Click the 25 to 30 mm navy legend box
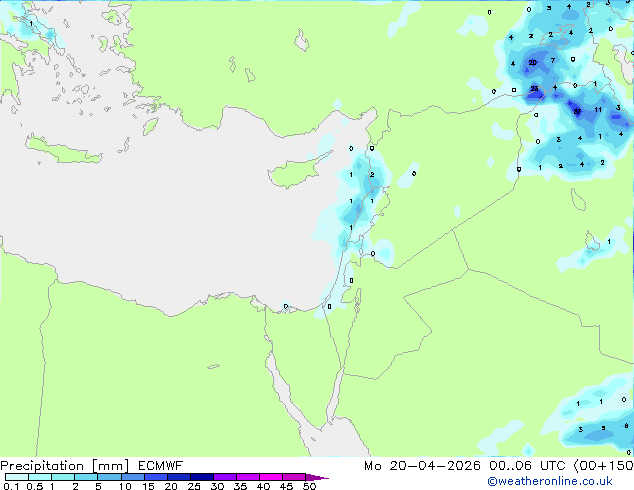 202,477
